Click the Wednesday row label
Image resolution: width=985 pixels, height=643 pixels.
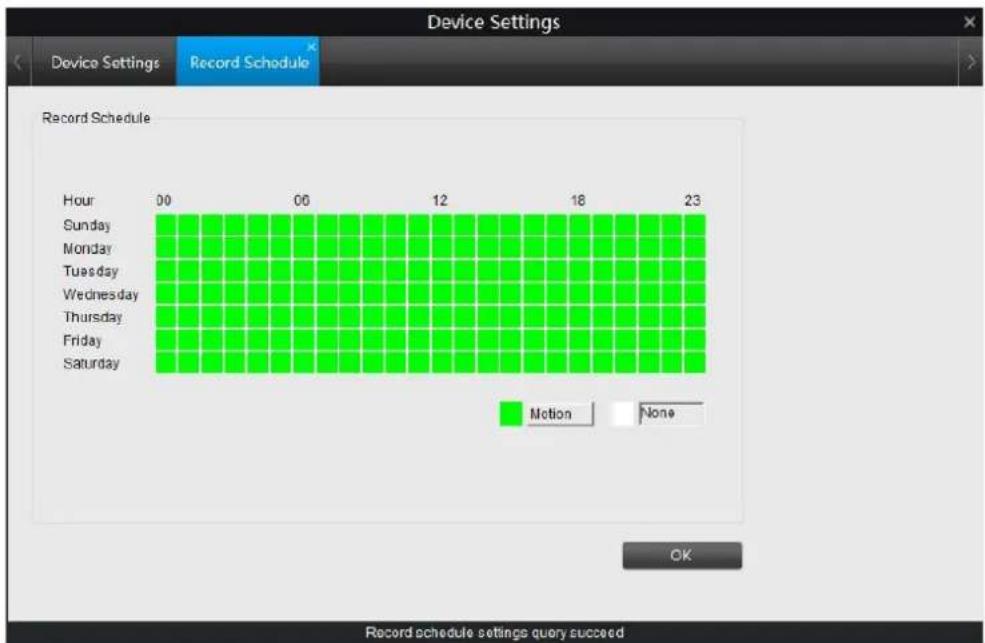click(101, 294)
